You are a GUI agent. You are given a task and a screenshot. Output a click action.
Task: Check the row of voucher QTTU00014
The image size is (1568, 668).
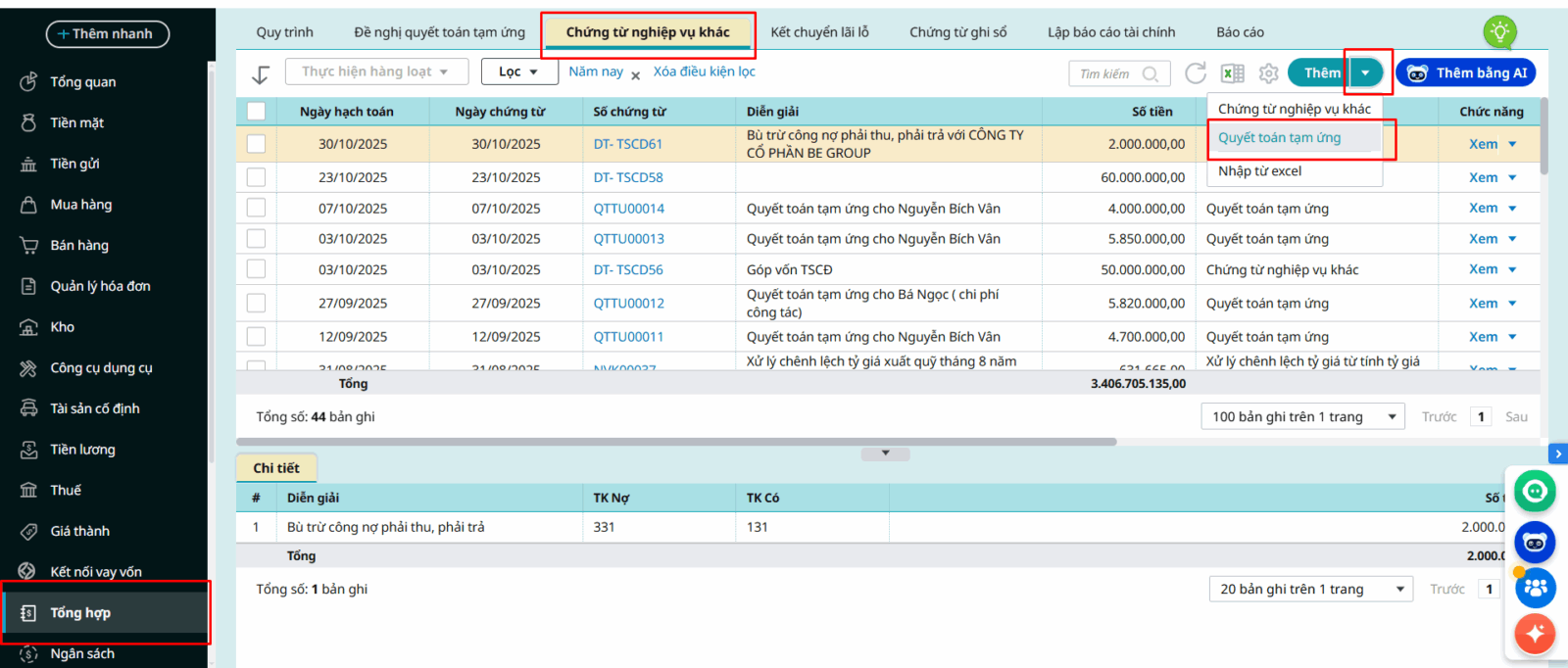coord(256,208)
